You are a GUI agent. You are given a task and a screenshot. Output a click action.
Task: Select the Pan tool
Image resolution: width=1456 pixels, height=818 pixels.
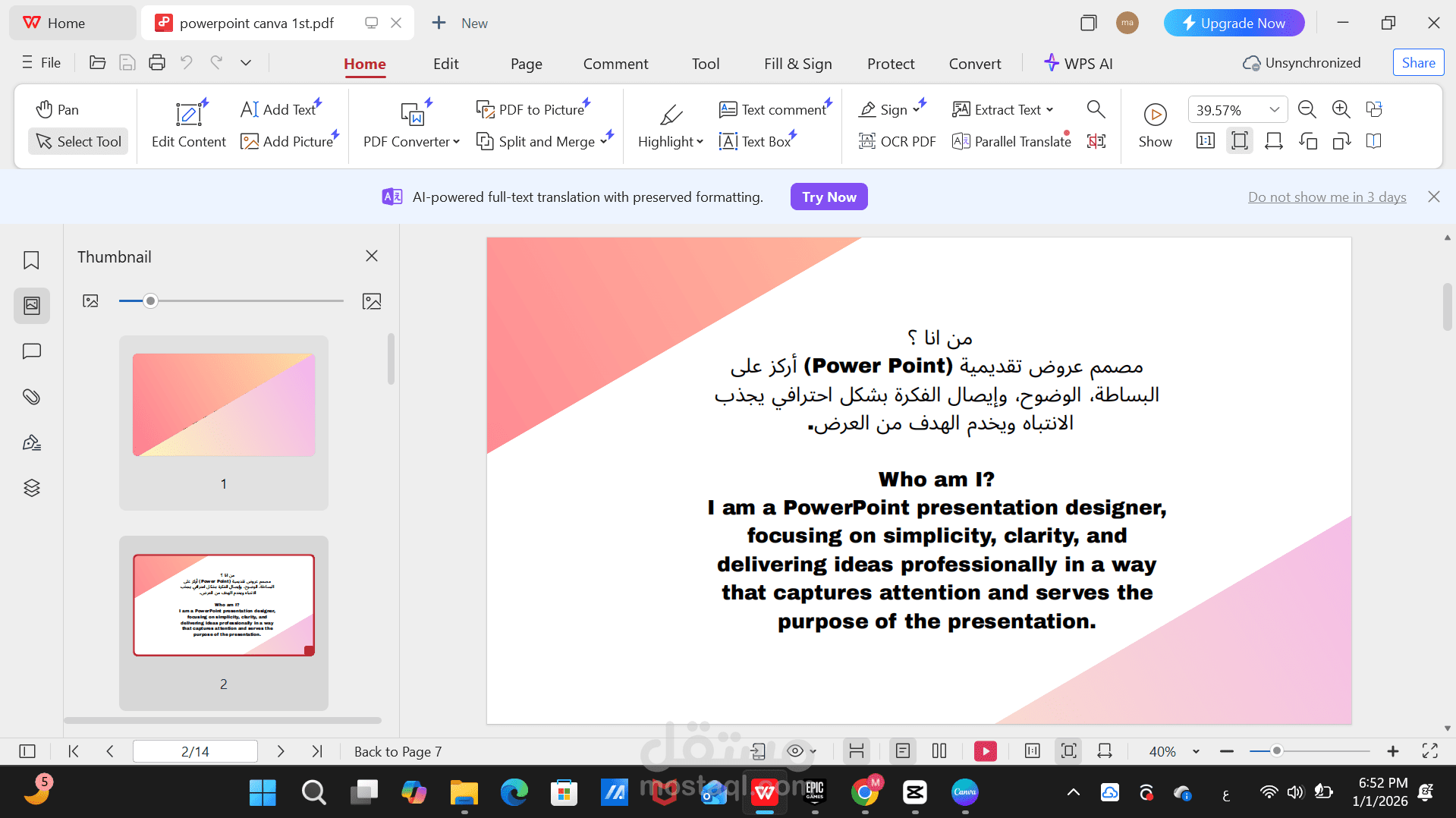[57, 109]
